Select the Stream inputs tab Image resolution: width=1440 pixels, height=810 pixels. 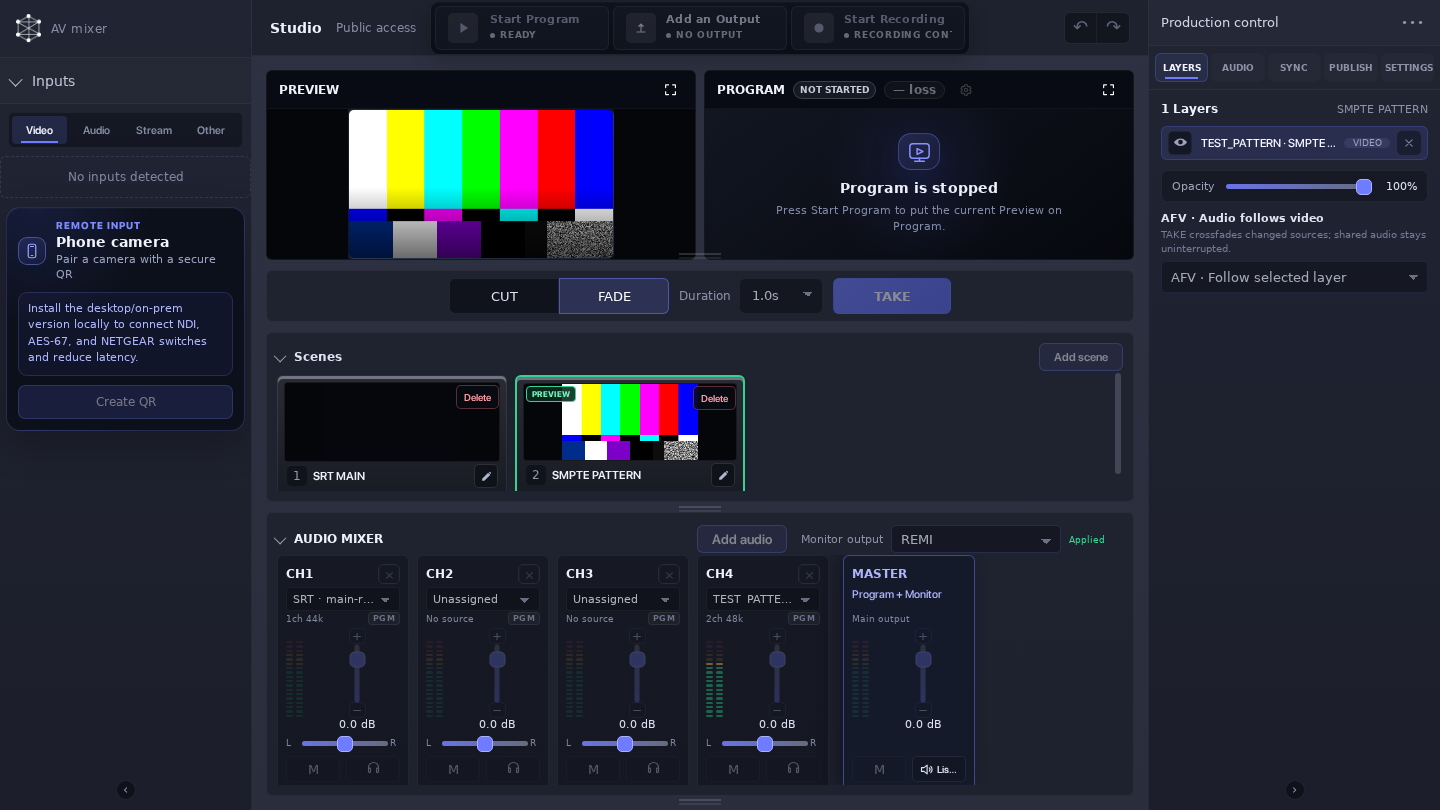coord(154,130)
